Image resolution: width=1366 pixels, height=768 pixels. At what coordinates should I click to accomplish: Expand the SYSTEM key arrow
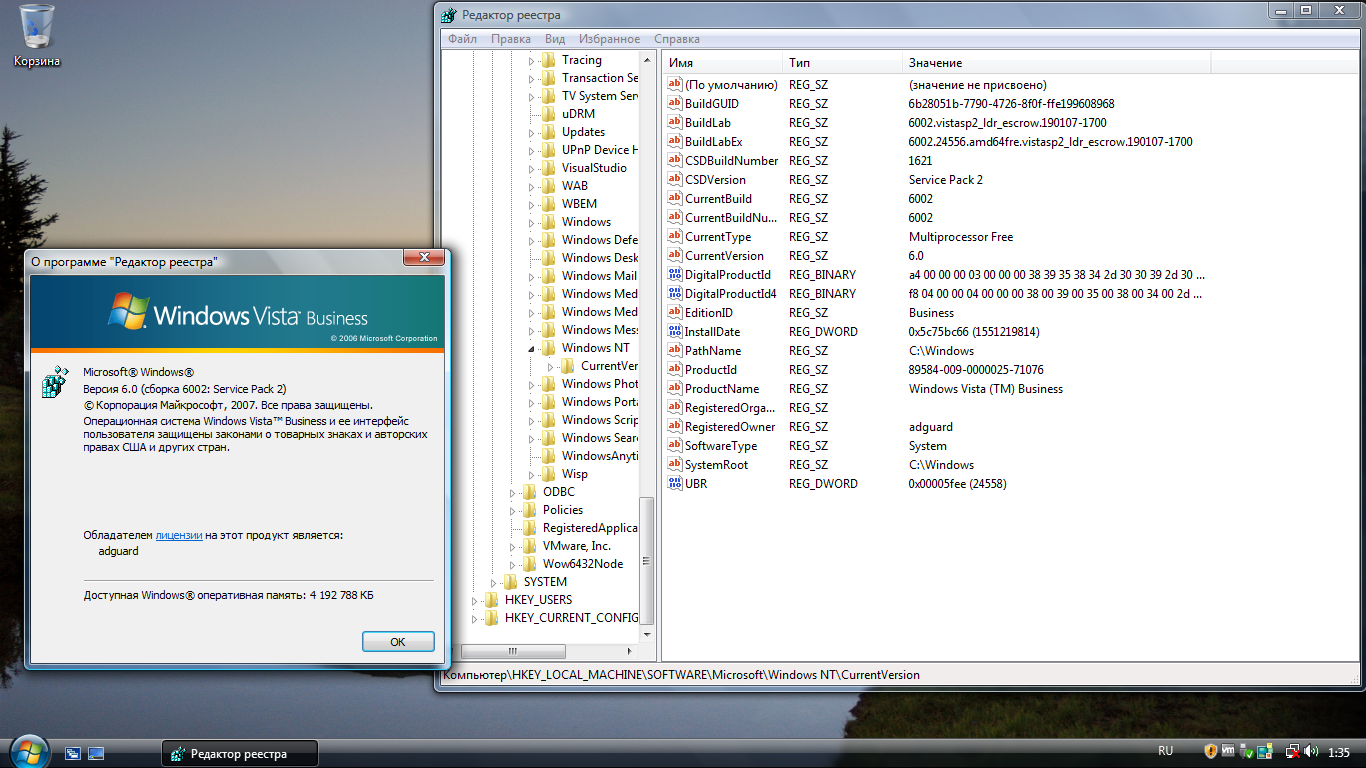point(494,582)
